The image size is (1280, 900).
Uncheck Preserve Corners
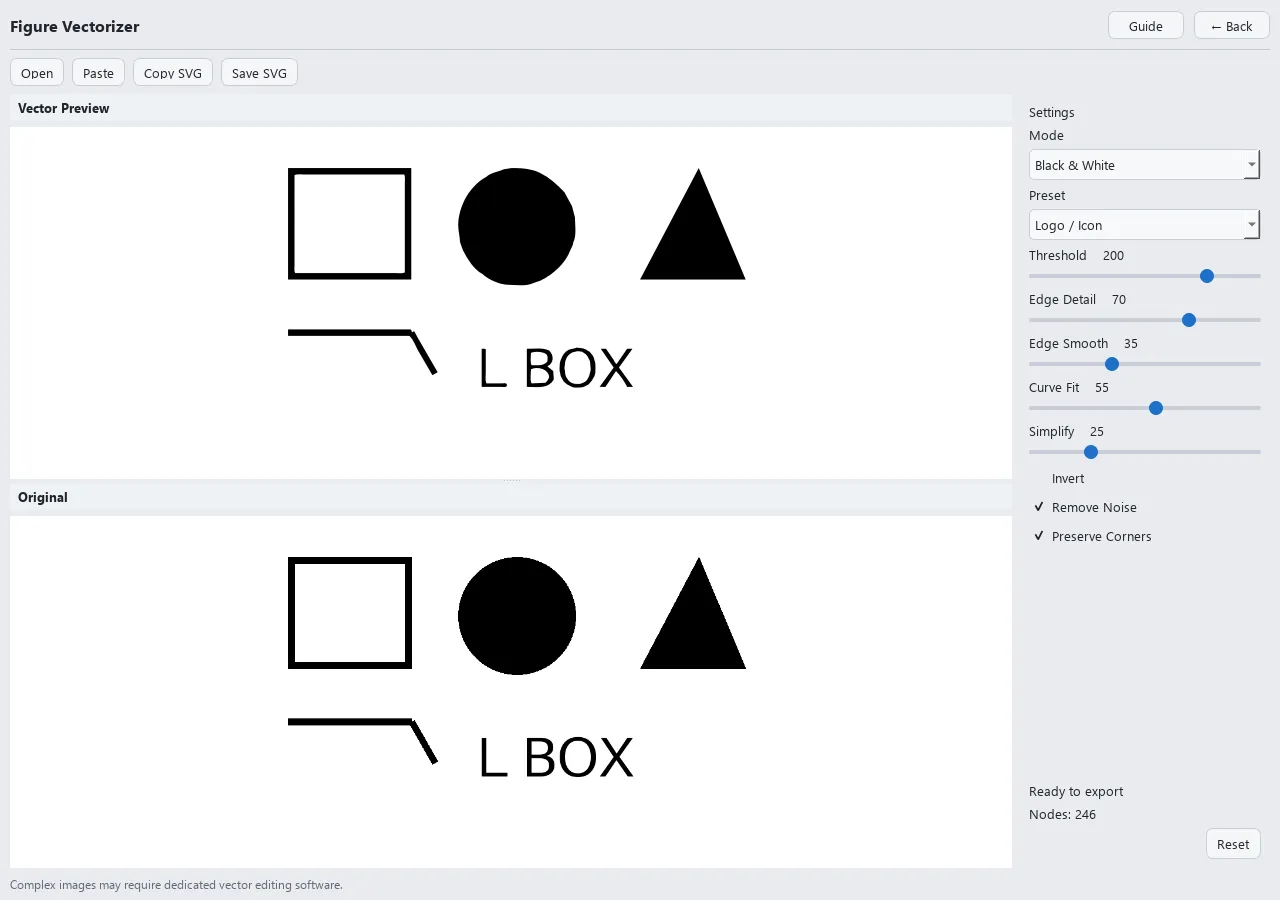click(1092, 537)
